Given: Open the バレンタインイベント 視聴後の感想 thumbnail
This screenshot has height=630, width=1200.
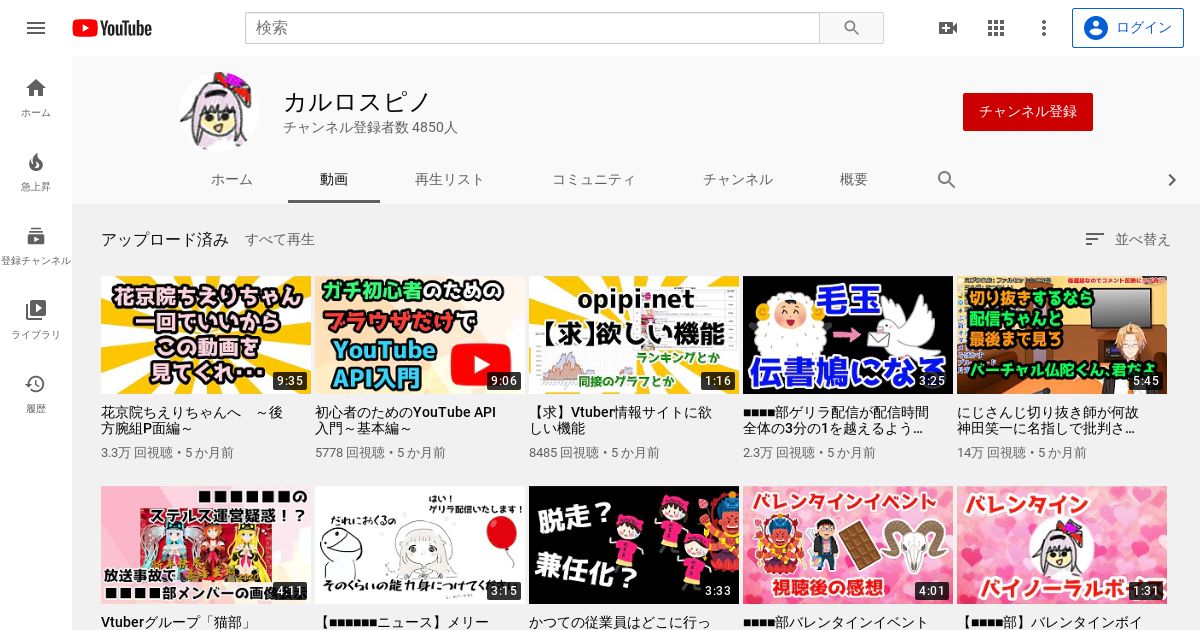Looking at the screenshot, I should click(848, 545).
